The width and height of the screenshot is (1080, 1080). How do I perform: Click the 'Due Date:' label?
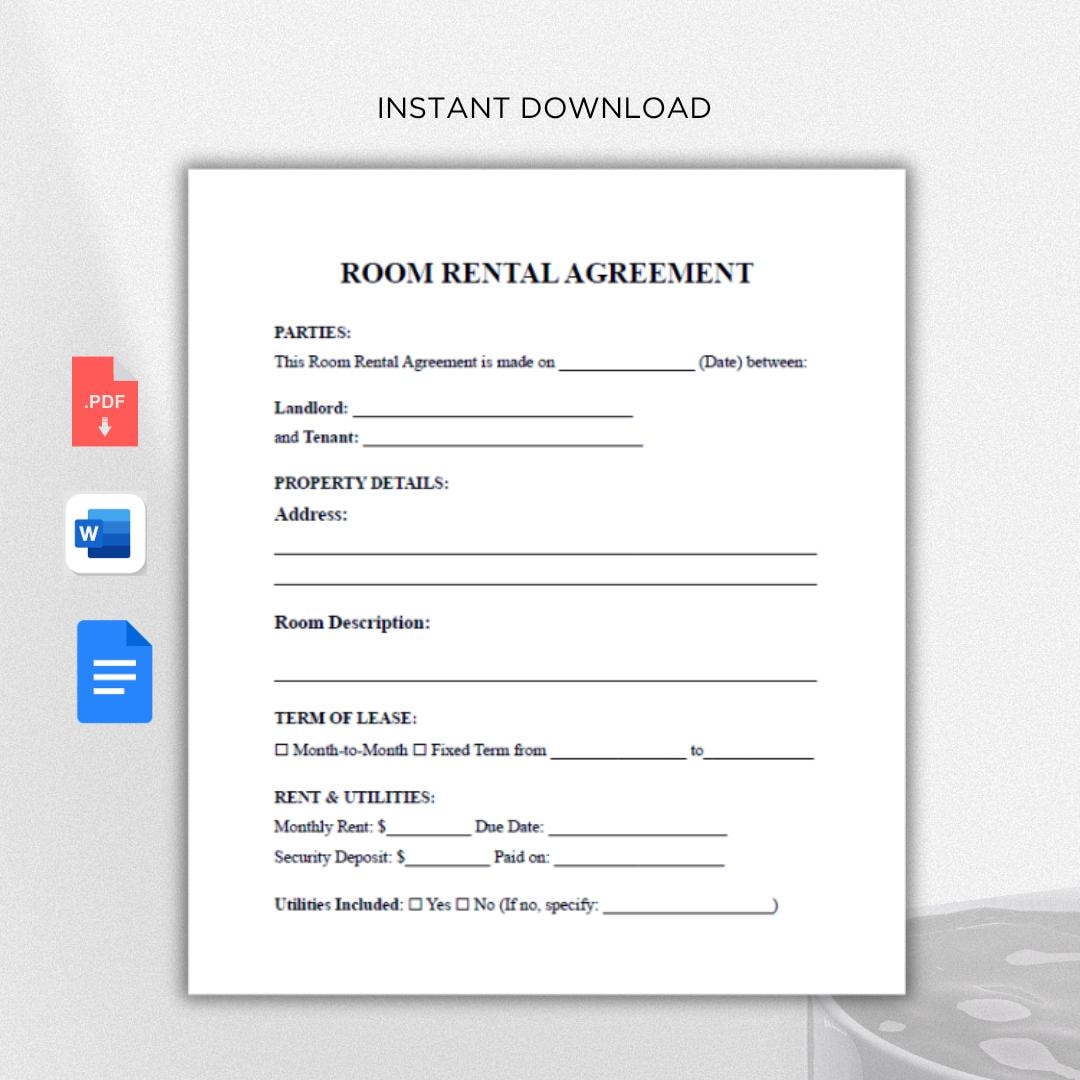510,827
